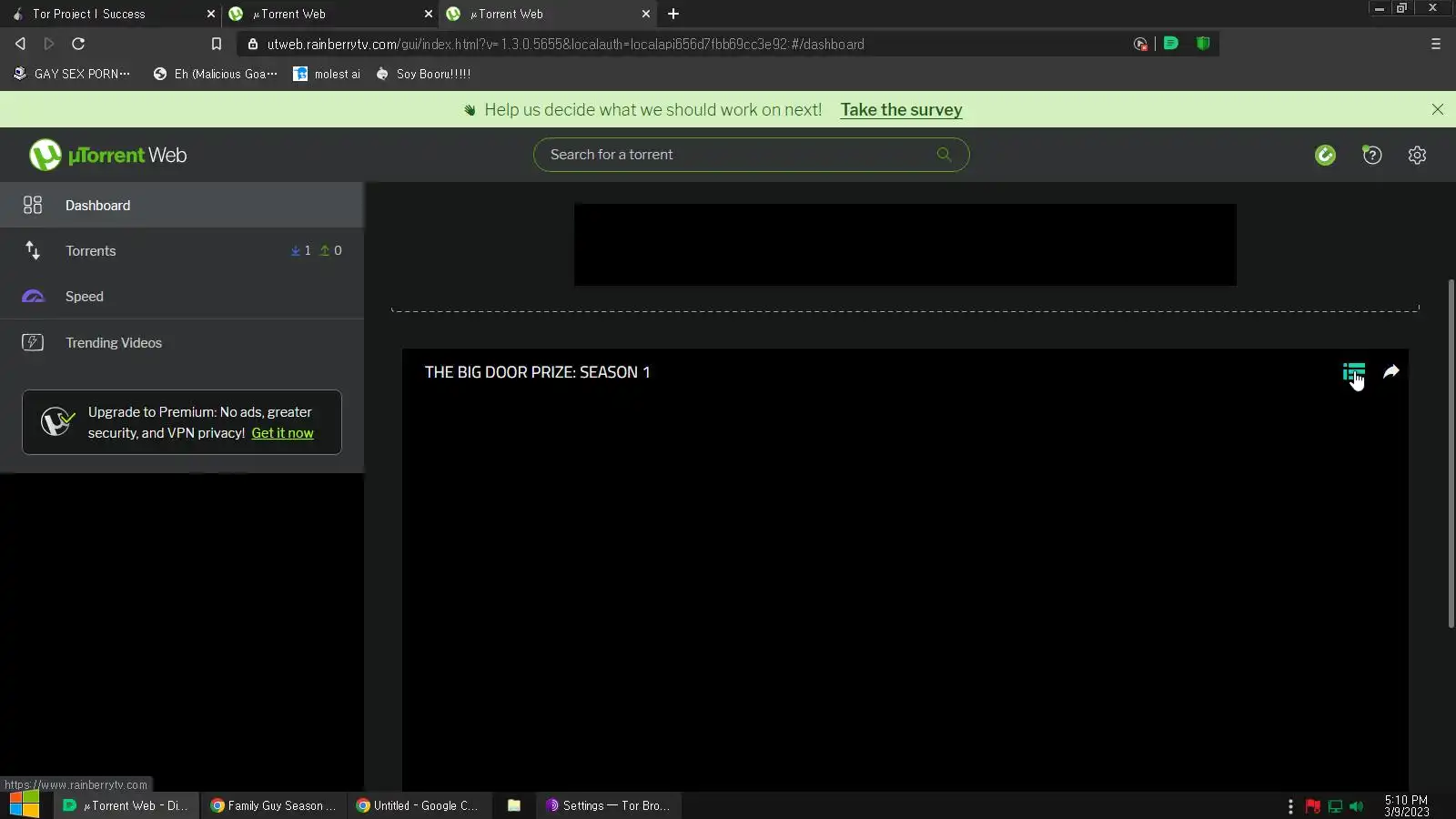1456x819 pixels.
Task: Open the browser hamburger menu
Action: (x=1436, y=44)
